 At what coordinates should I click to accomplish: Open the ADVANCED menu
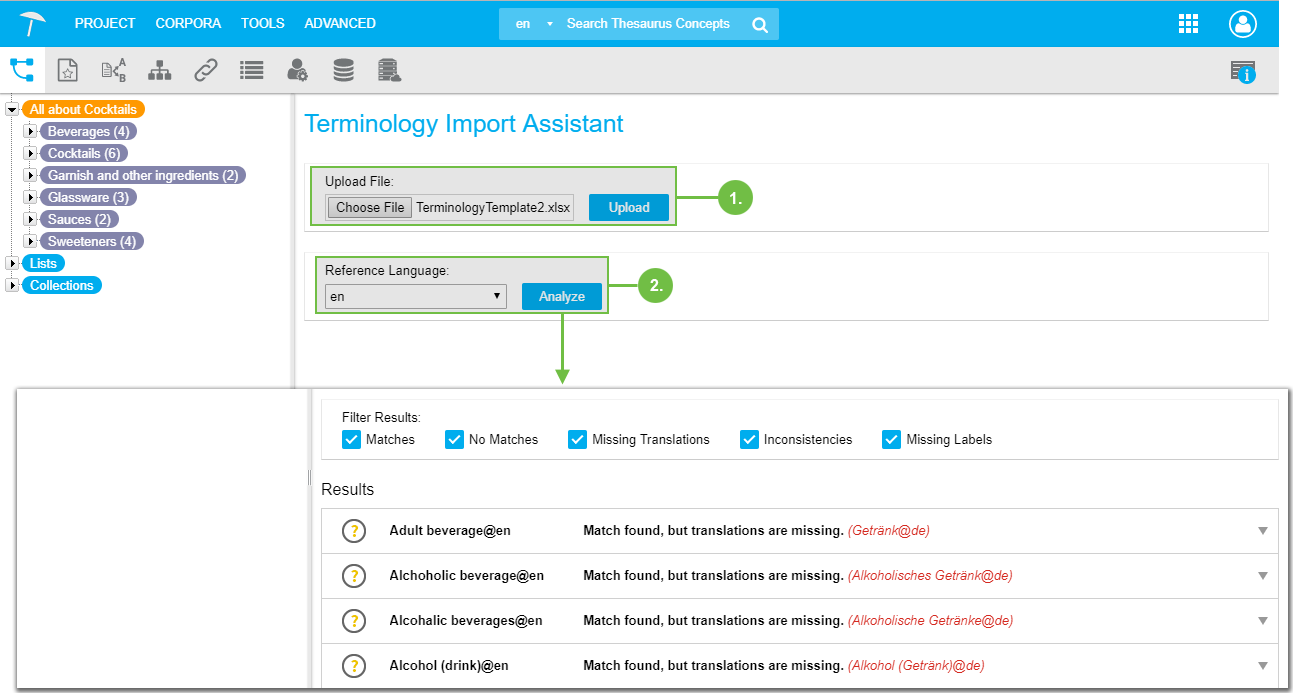pos(340,23)
